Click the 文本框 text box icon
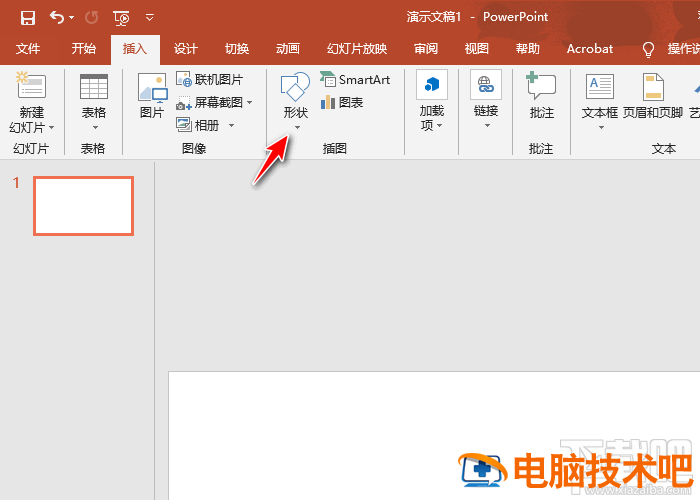Viewport: 700px width, 500px height. point(600,87)
